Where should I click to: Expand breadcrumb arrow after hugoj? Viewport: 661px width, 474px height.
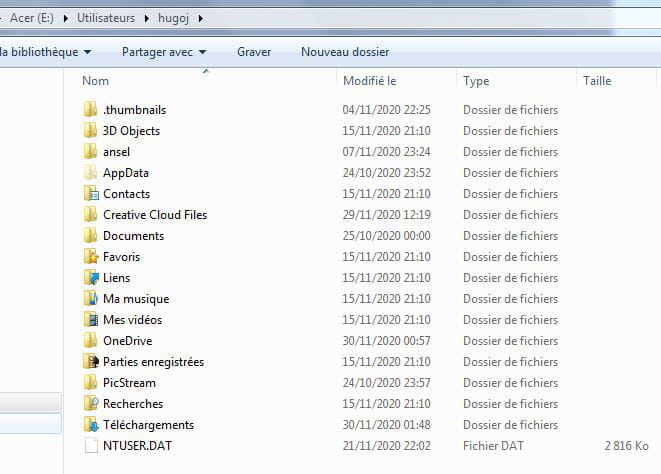201,19
